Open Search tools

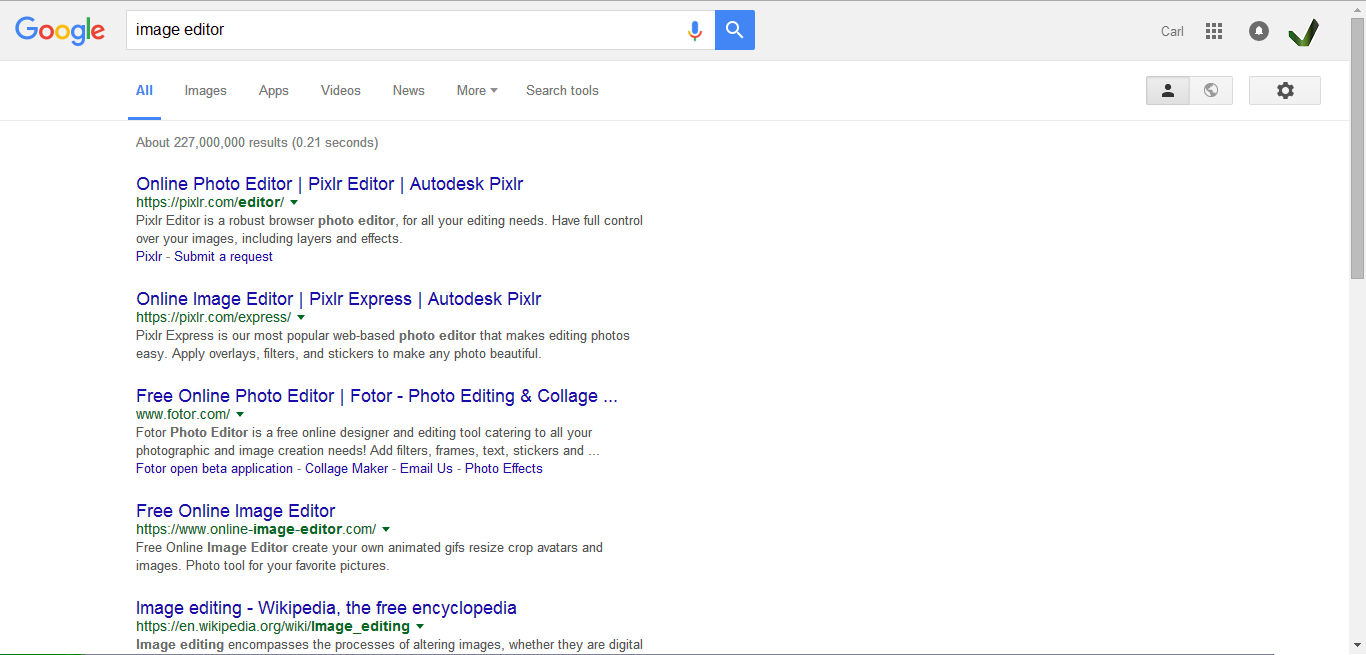pos(562,90)
